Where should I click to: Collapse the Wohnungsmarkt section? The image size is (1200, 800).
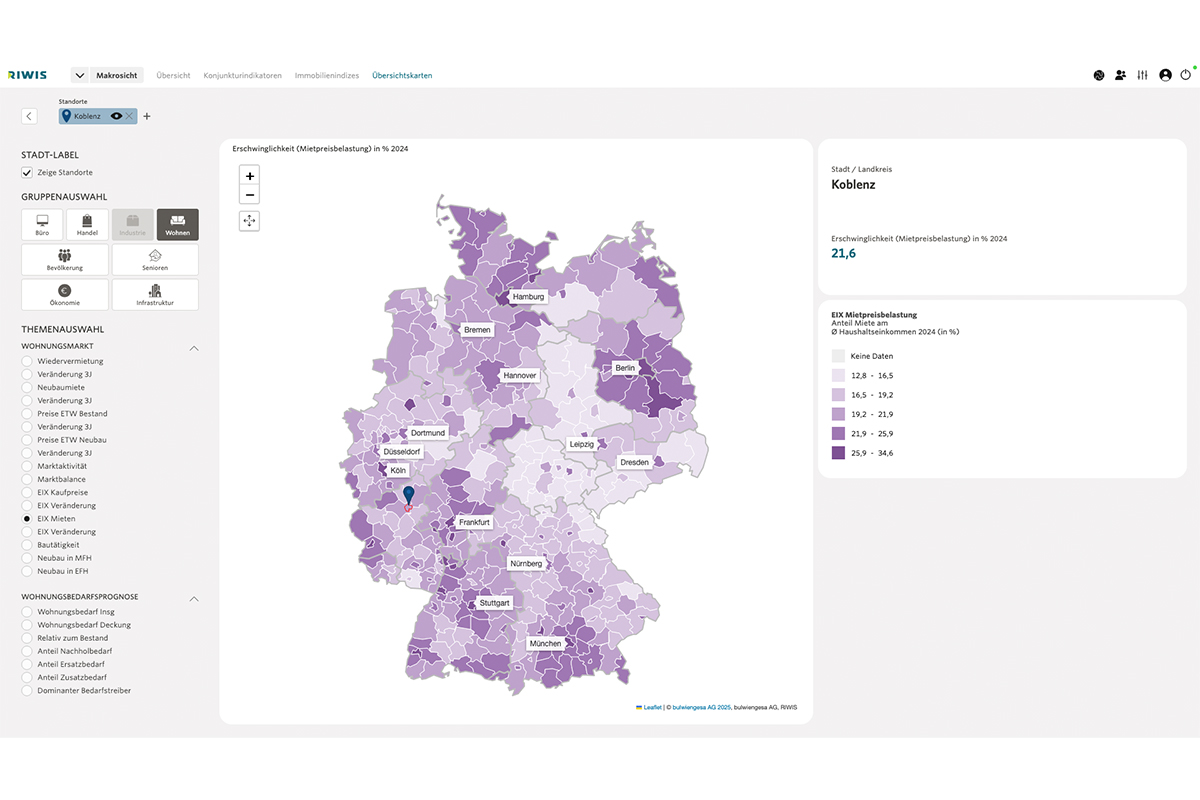coord(194,348)
